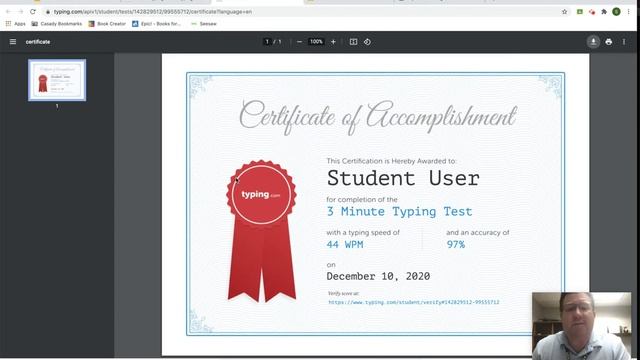Click the green extension icon
This screenshot has height=360, width=640.
coord(580,11)
